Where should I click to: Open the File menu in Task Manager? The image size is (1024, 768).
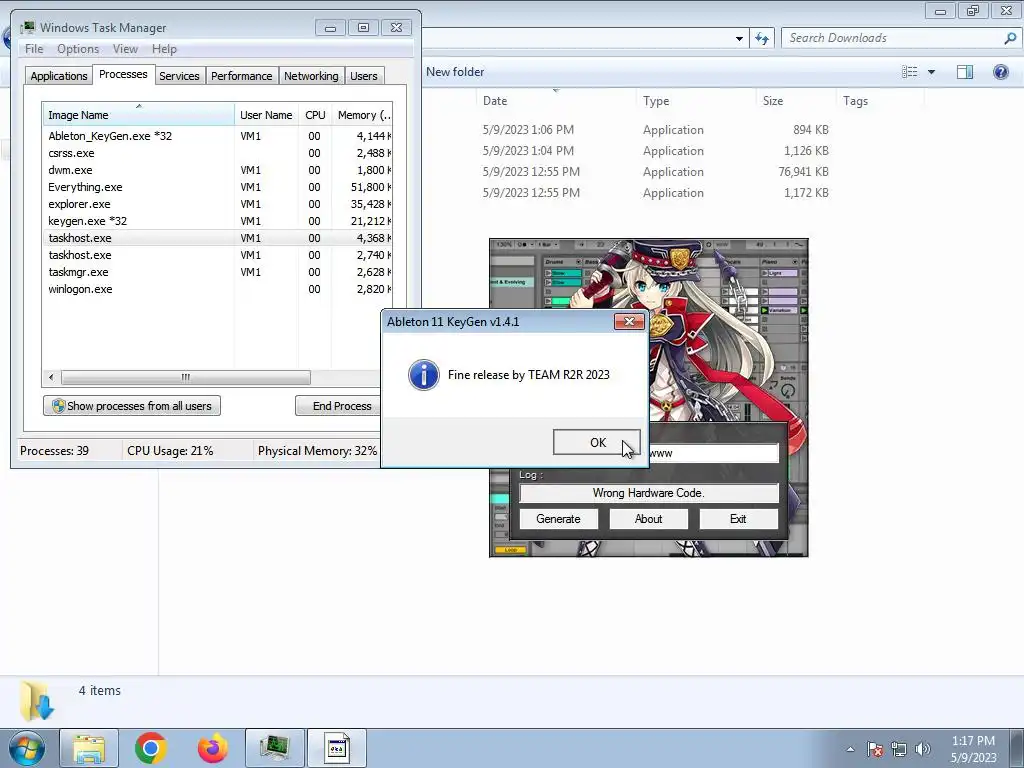[34, 49]
